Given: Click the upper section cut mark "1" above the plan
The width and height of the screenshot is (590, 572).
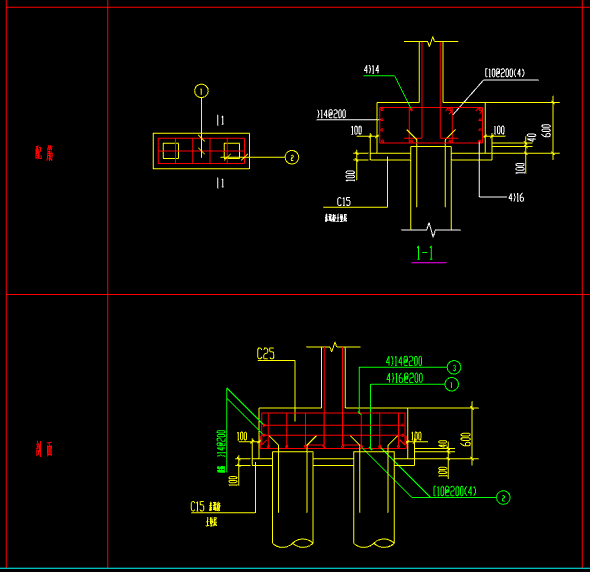Looking at the screenshot, I should click(220, 120).
